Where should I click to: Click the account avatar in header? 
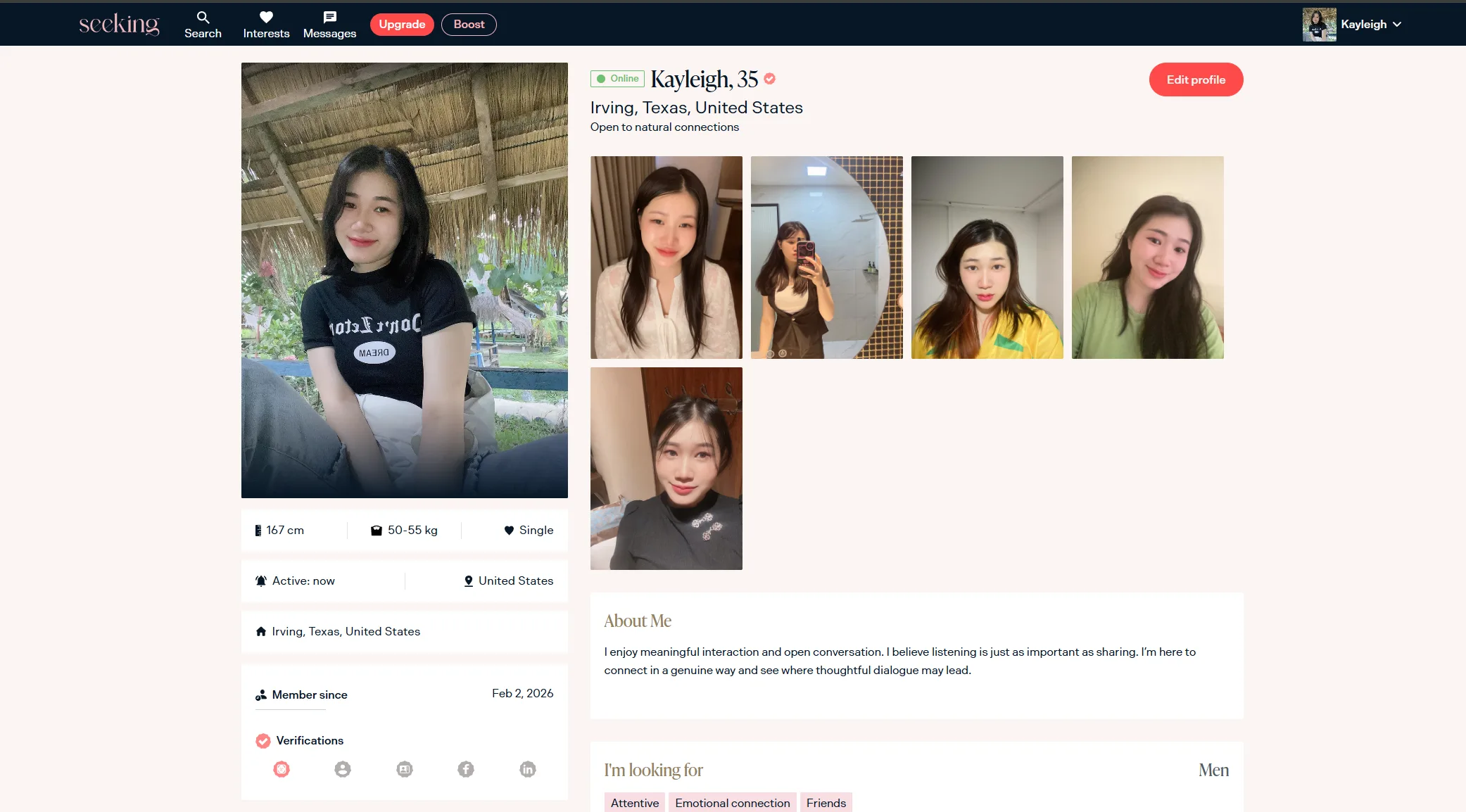[x=1319, y=25]
